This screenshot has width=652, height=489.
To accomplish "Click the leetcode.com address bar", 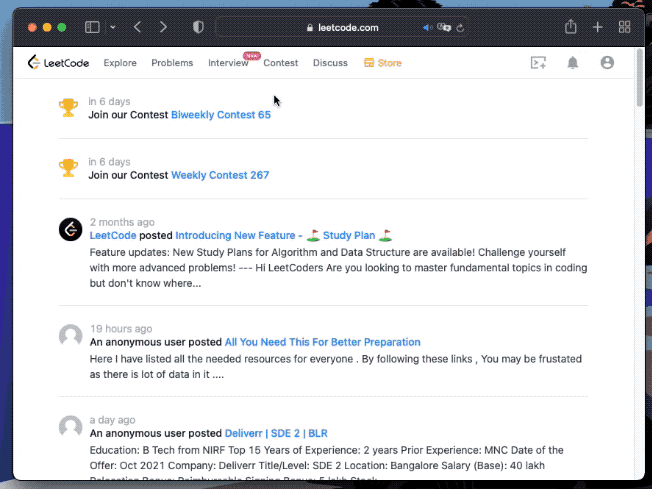I will [342, 27].
